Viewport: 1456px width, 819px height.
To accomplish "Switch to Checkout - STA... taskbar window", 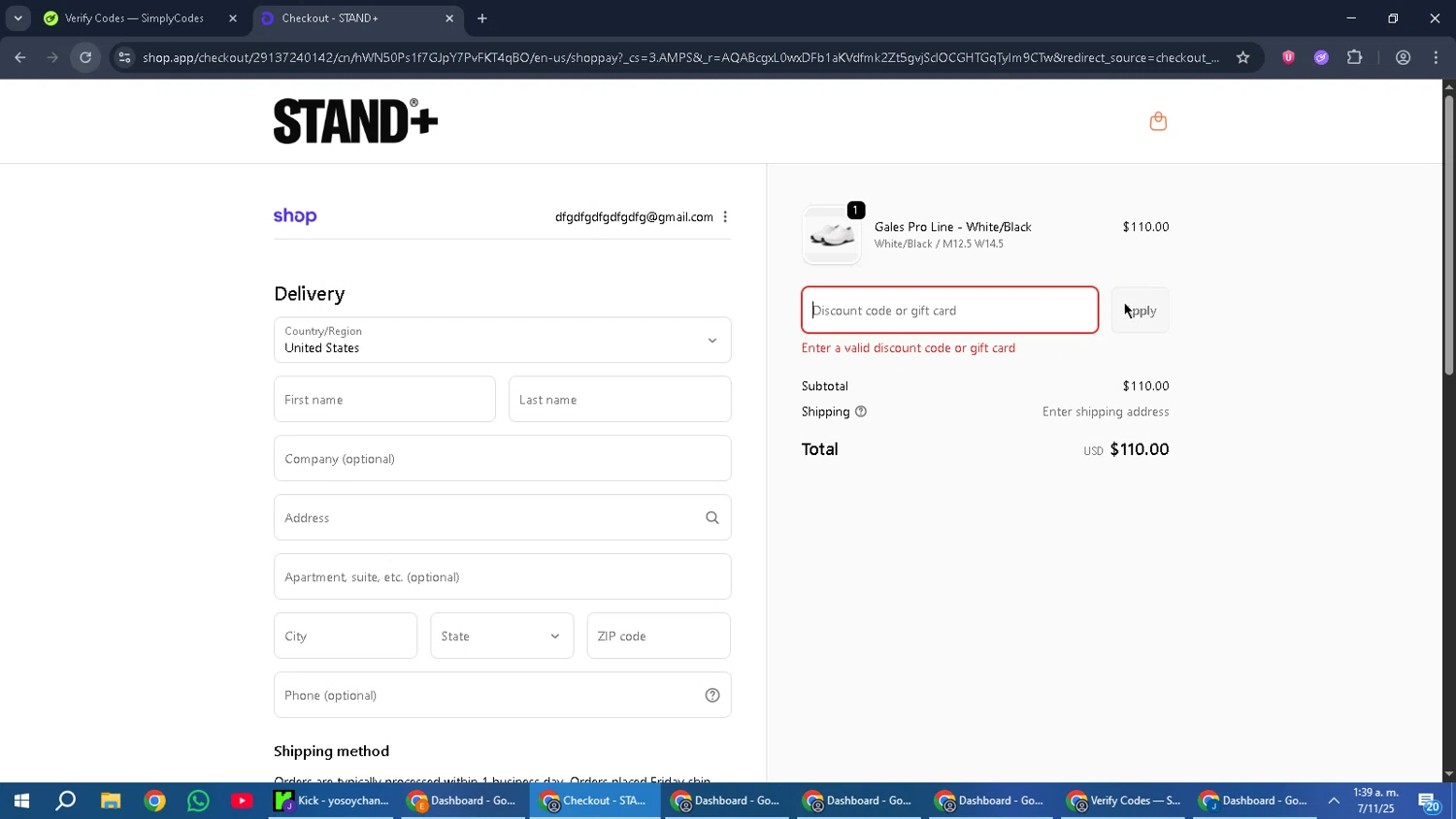I will coord(595,802).
